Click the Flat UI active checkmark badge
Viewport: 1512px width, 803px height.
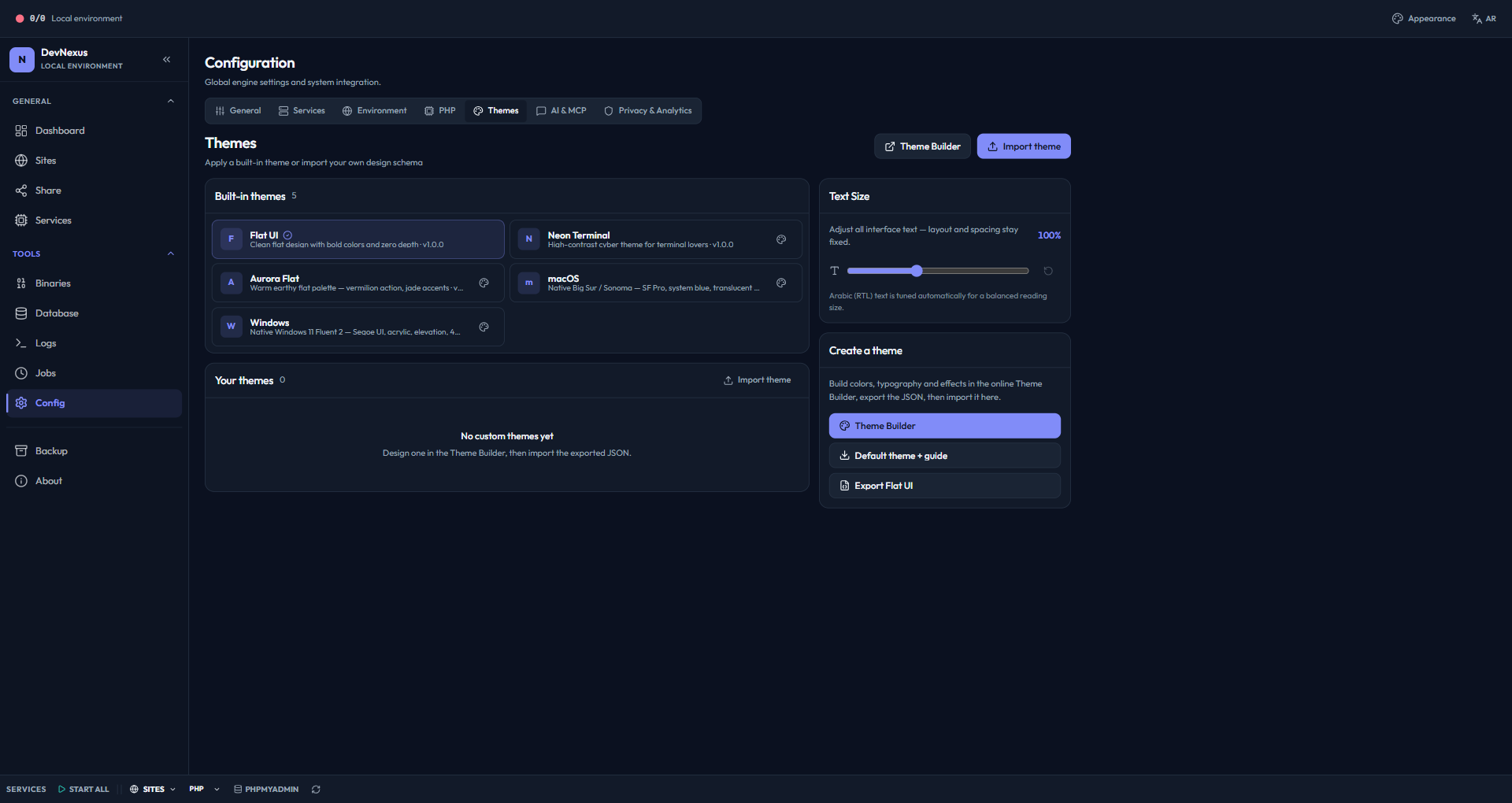coord(287,235)
